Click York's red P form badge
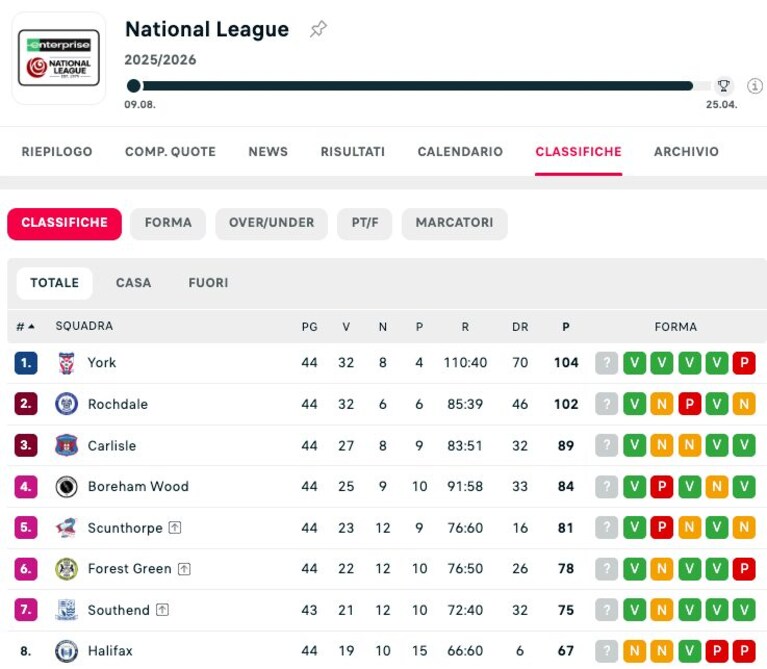Viewport: 767px width, 669px height. (x=744, y=363)
